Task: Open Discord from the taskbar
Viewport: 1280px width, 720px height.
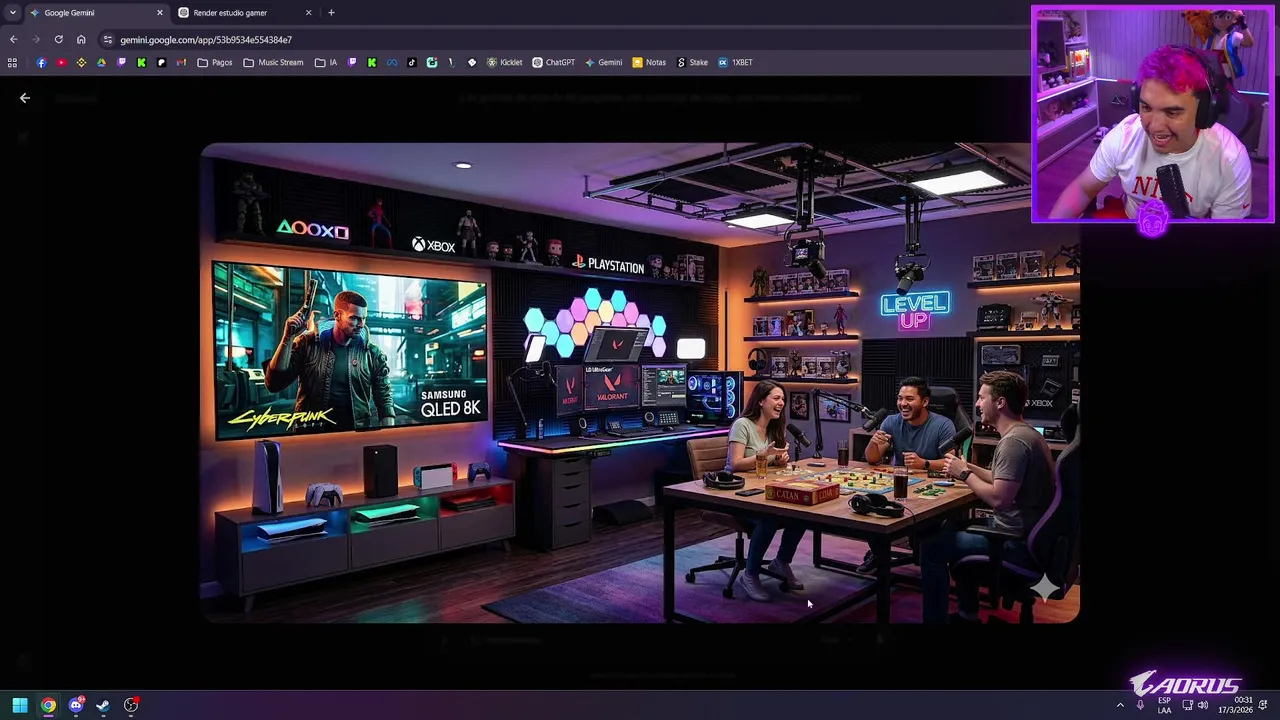Action: pos(76,705)
